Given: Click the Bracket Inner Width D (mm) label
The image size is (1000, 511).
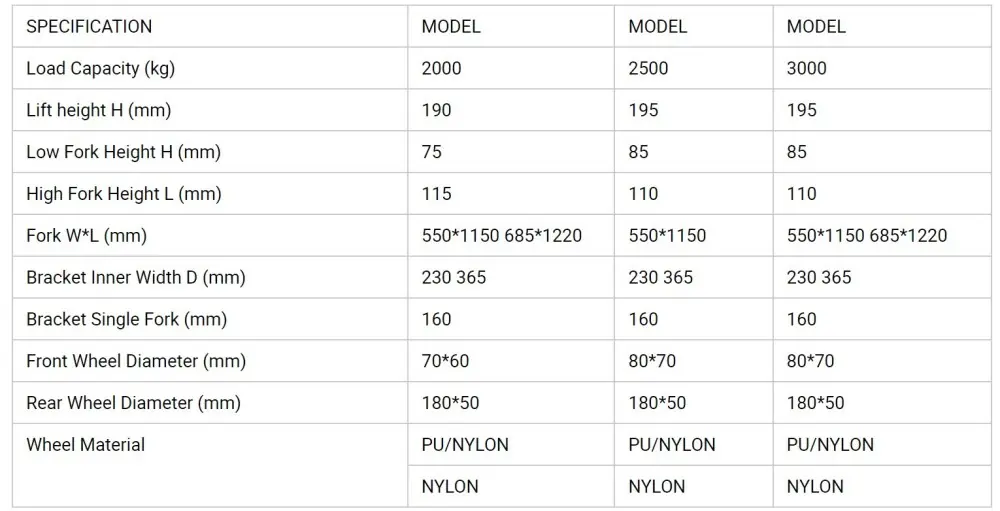Looking at the screenshot, I should coord(136,278).
